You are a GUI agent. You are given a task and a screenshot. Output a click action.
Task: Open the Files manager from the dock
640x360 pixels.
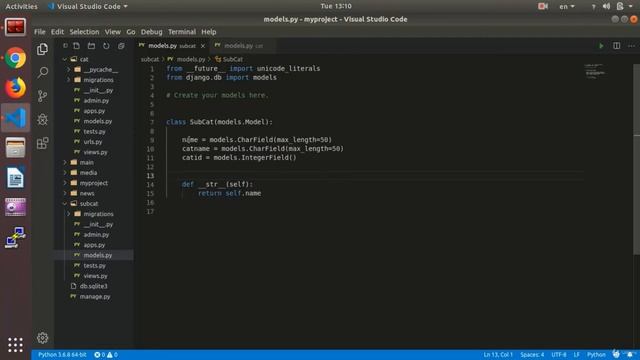point(16,148)
